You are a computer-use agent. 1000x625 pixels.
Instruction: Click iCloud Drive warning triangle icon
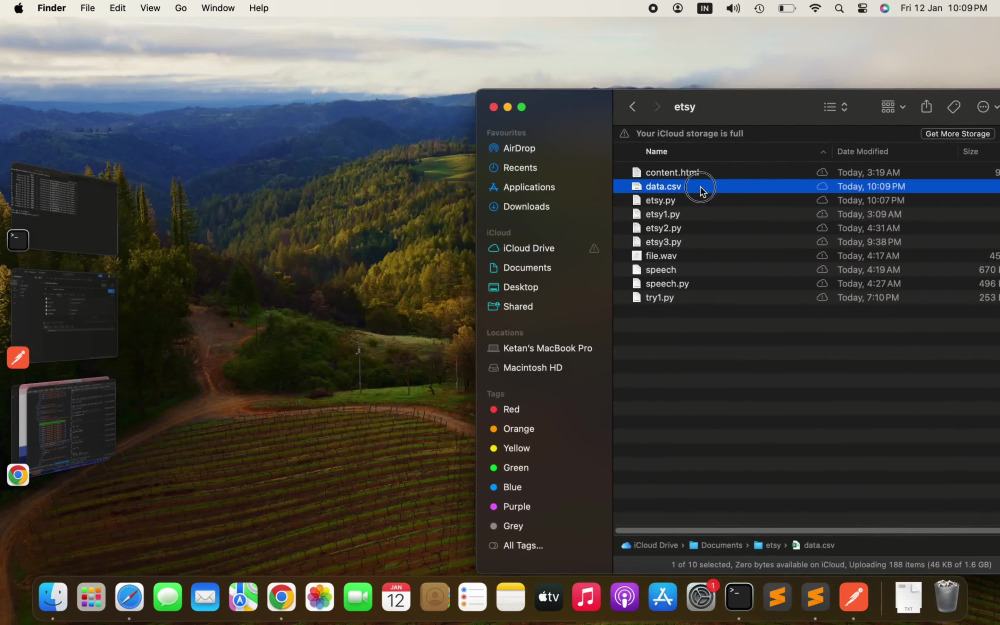594,248
